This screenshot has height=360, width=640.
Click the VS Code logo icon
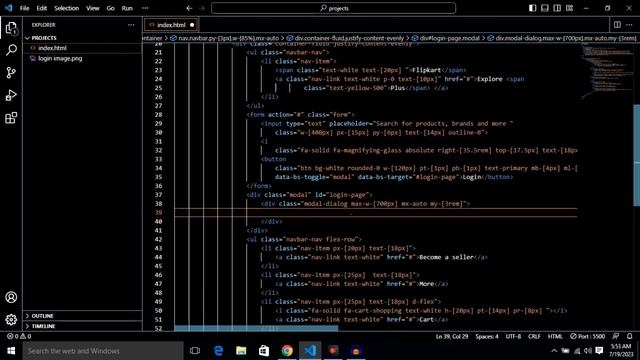(x=9, y=8)
